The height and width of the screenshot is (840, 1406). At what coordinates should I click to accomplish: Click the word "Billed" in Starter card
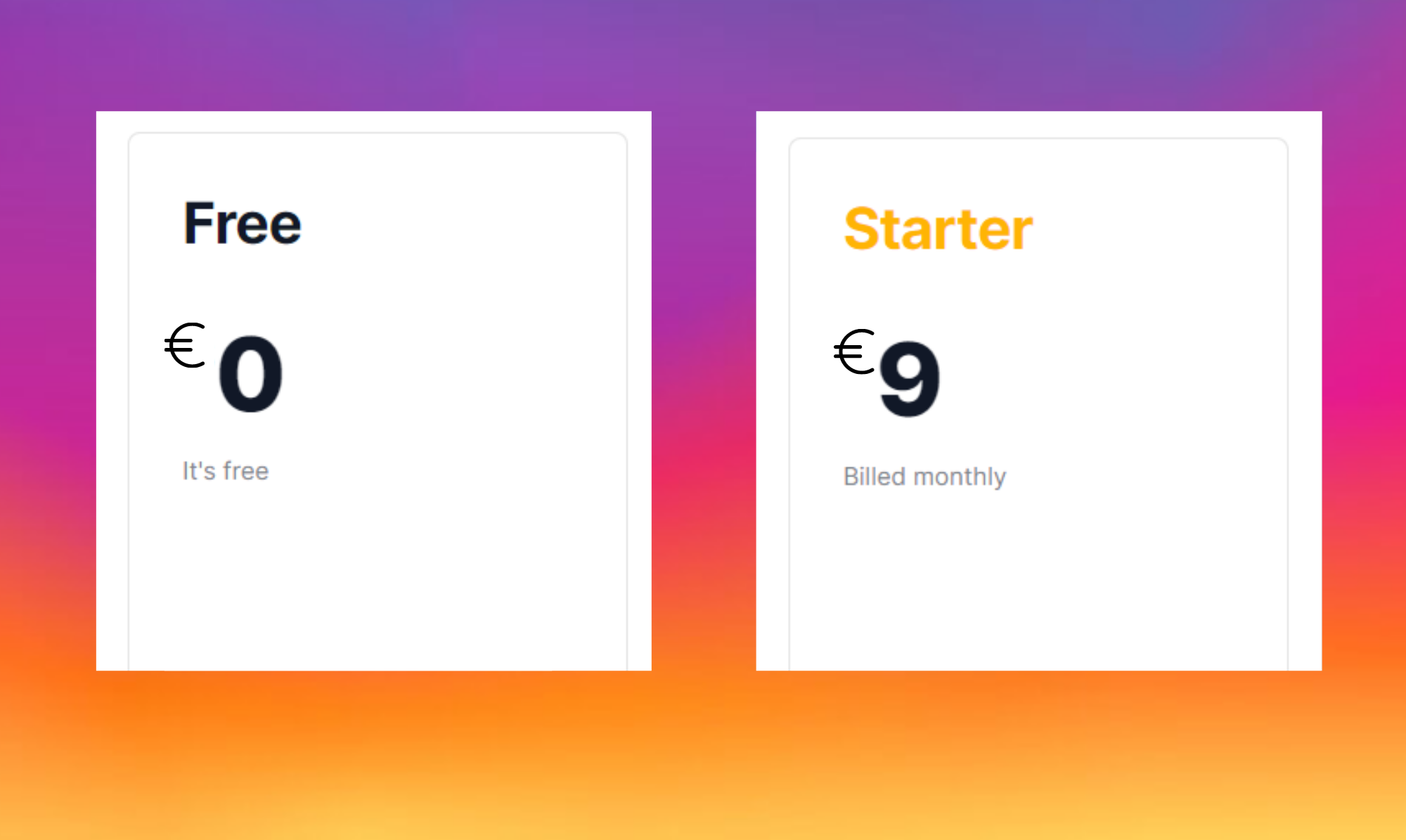875,477
